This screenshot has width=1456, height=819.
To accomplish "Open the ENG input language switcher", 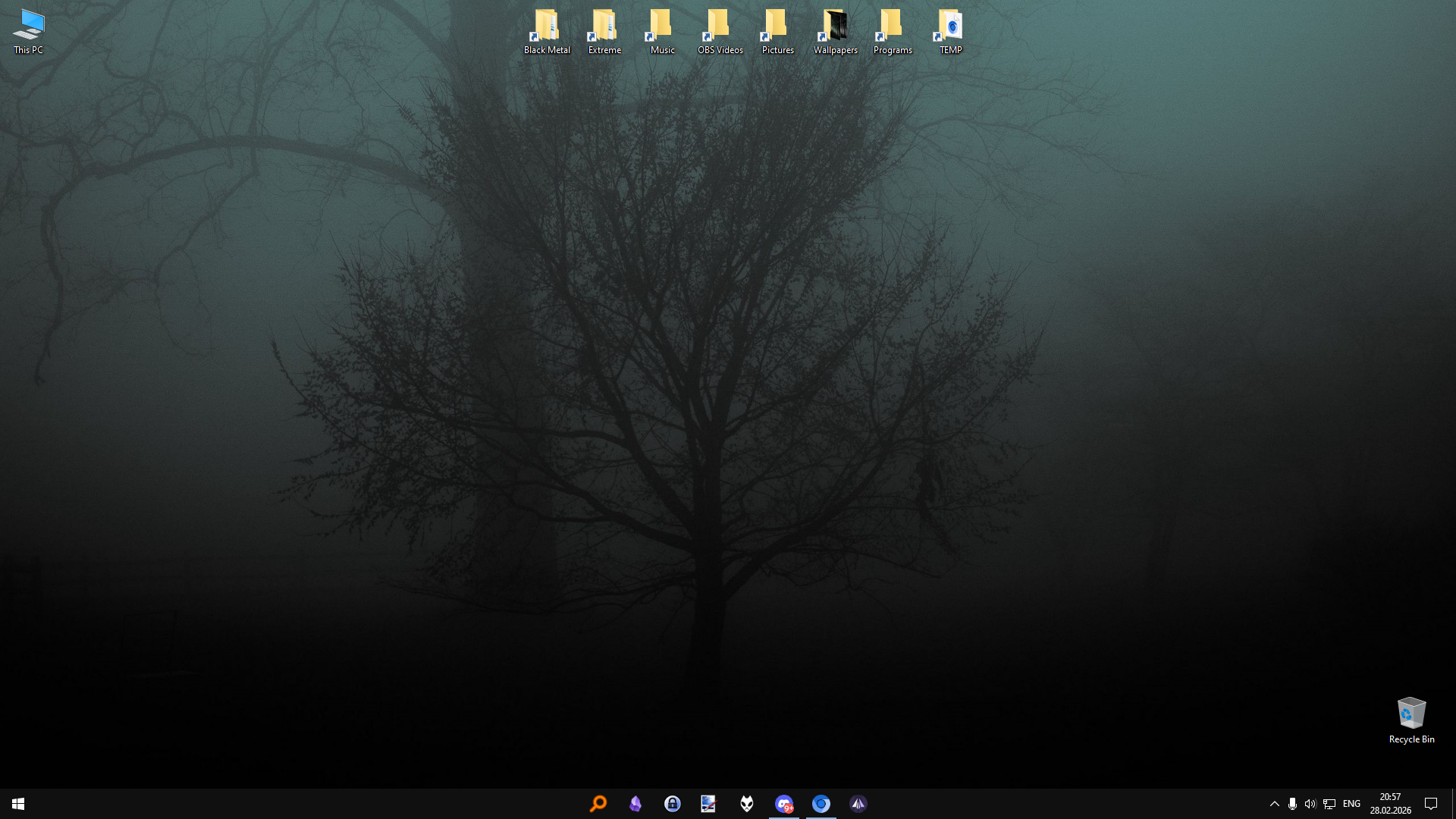I will [x=1351, y=804].
